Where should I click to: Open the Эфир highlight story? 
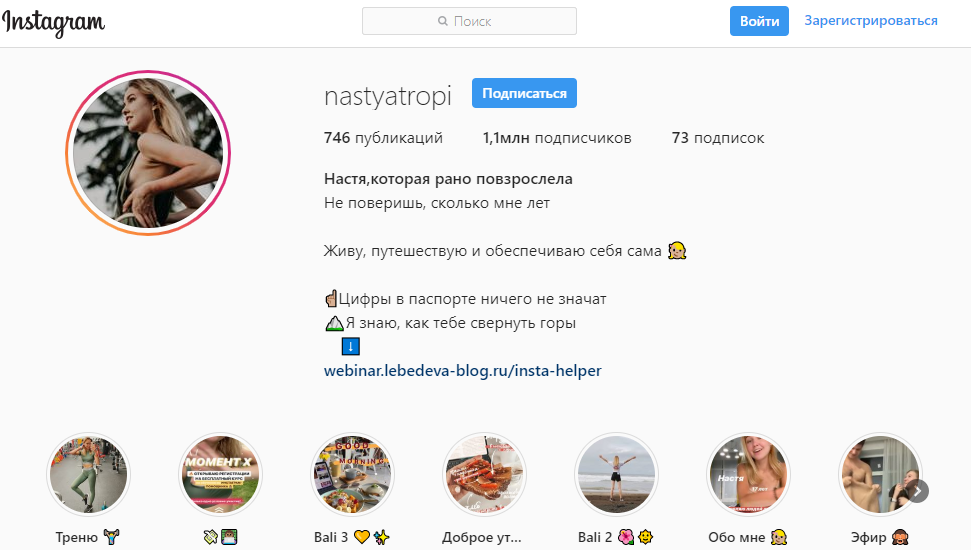tap(880, 474)
